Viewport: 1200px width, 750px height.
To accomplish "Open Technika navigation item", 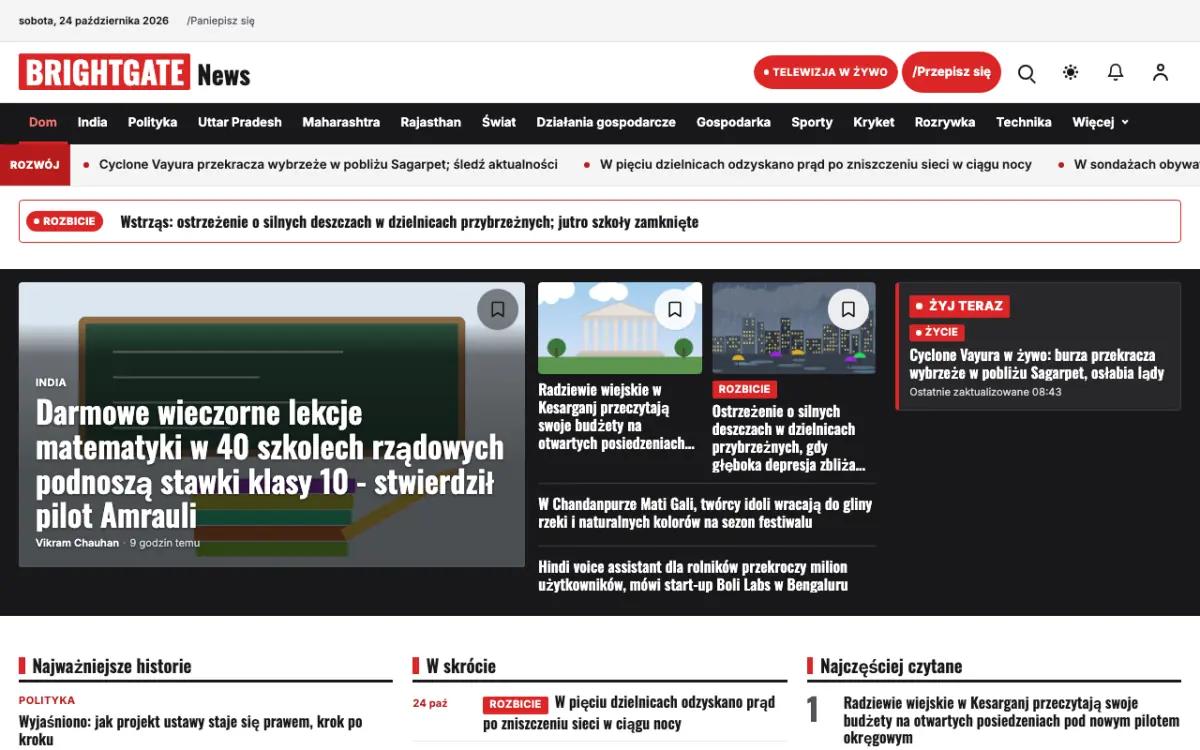I will coord(1024,122).
